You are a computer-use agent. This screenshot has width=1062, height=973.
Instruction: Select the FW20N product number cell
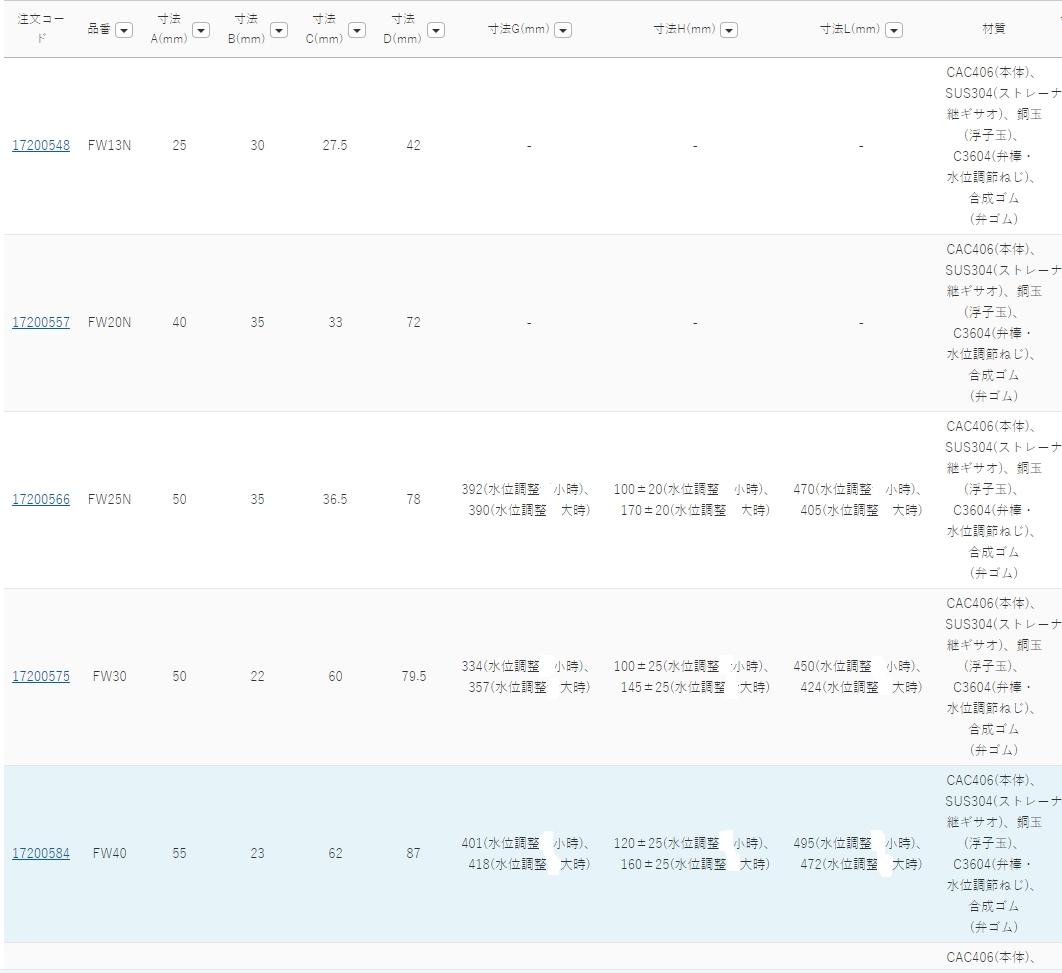coord(109,323)
